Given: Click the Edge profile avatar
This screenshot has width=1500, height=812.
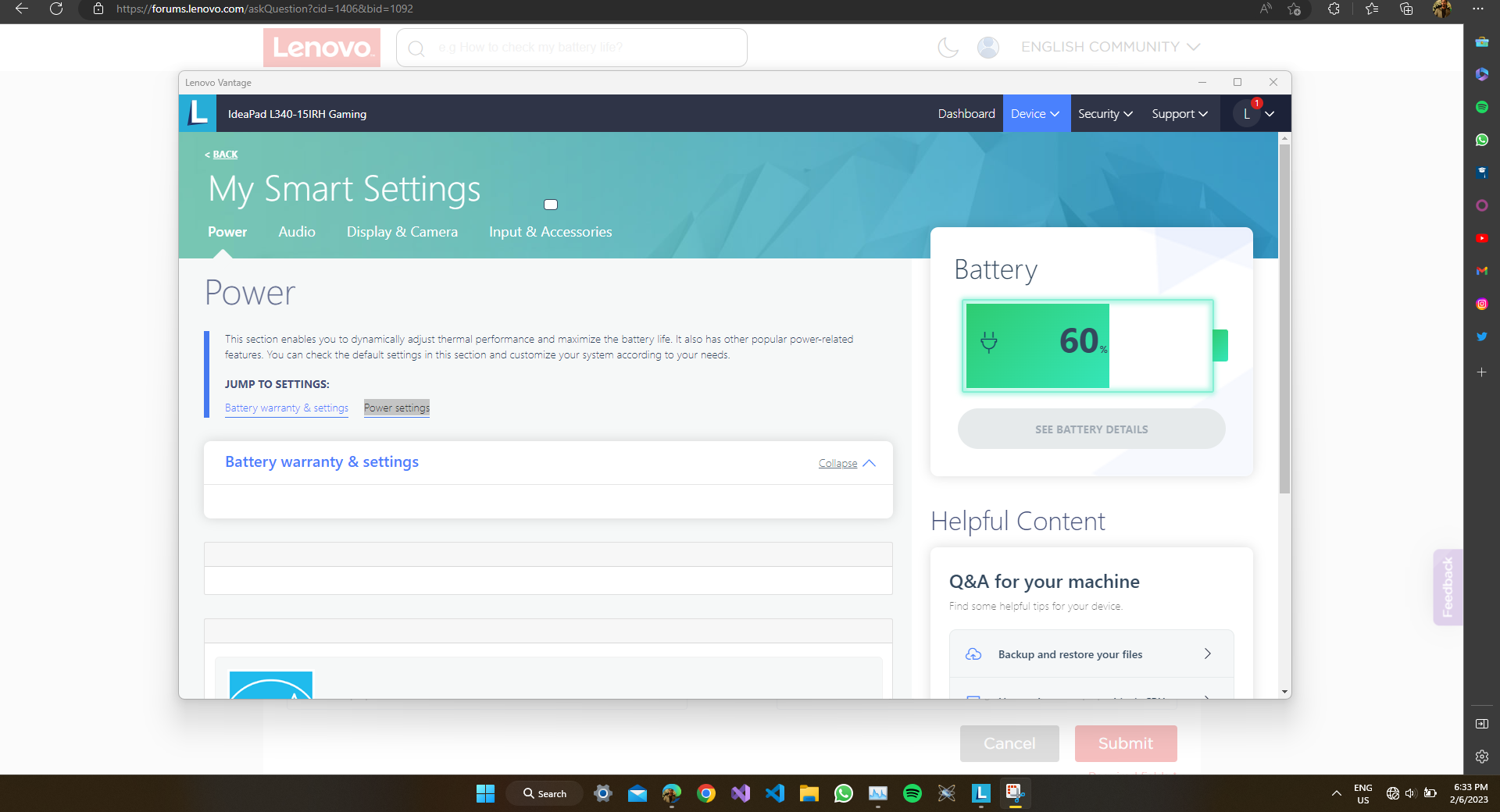Looking at the screenshot, I should pyautogui.click(x=1442, y=9).
